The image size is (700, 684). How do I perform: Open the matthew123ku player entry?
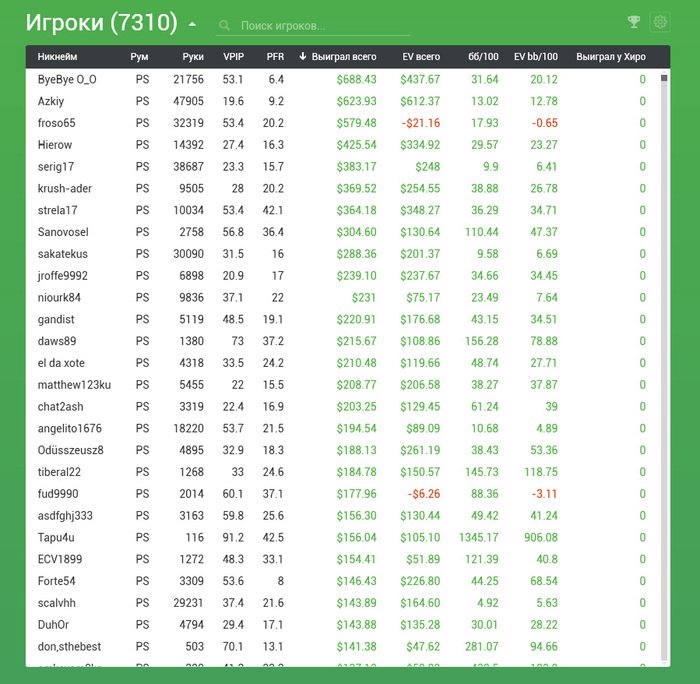(74, 385)
